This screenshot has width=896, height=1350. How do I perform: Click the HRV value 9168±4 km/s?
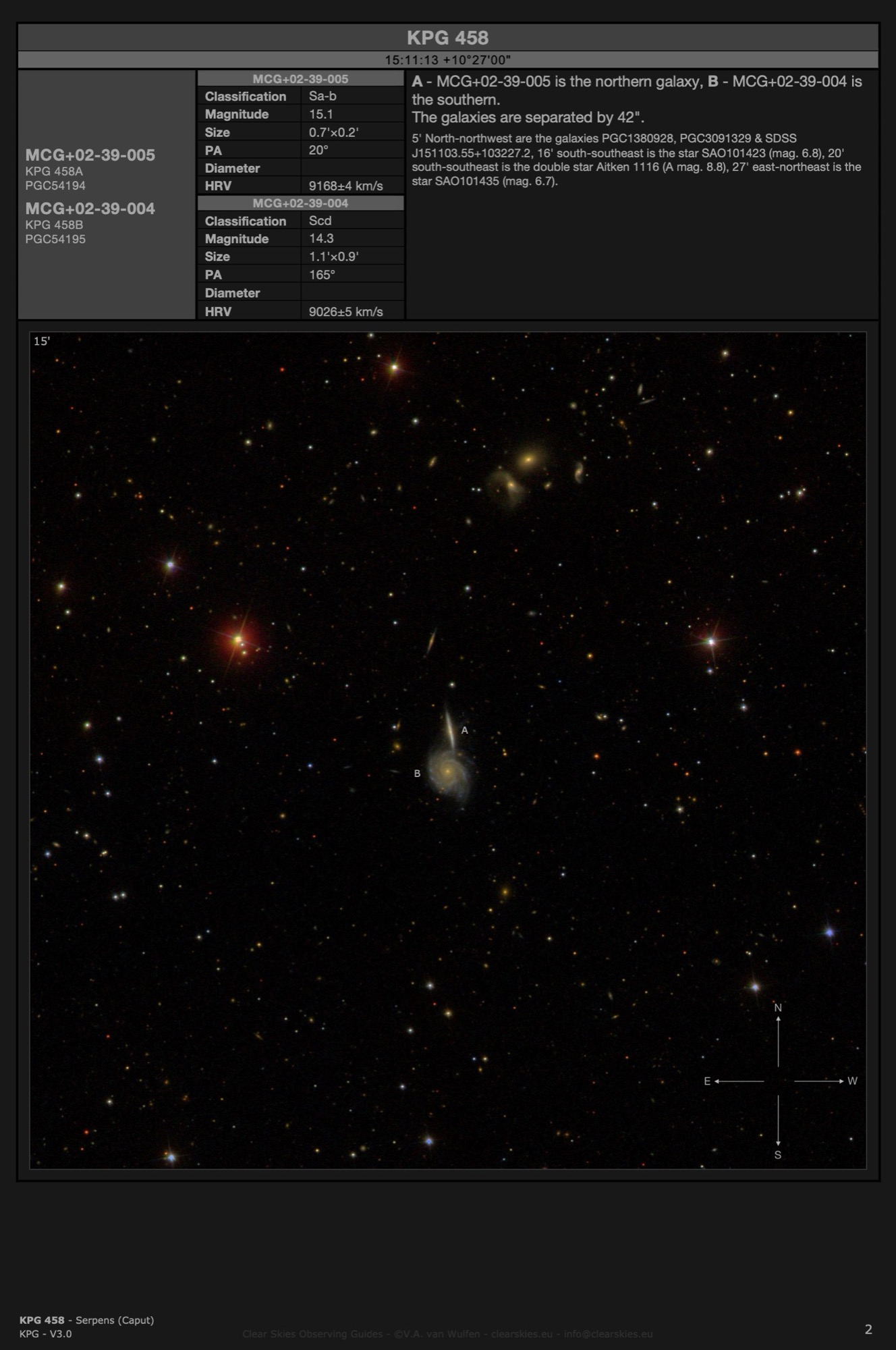[x=345, y=186]
